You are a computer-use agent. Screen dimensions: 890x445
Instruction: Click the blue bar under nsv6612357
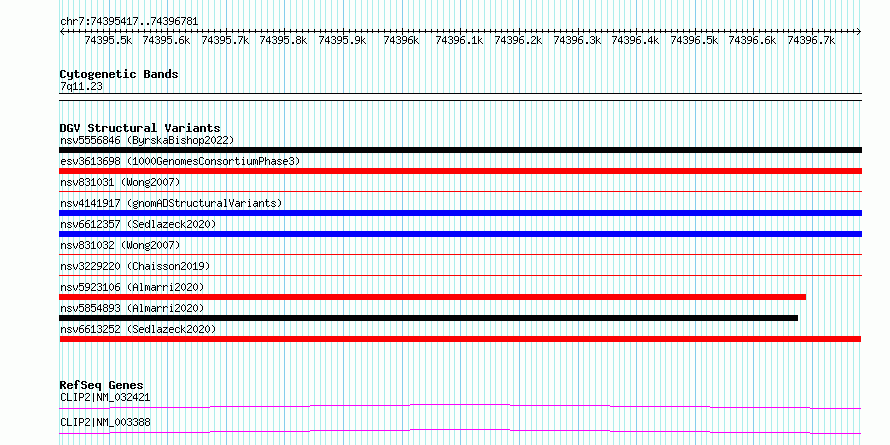point(460,234)
